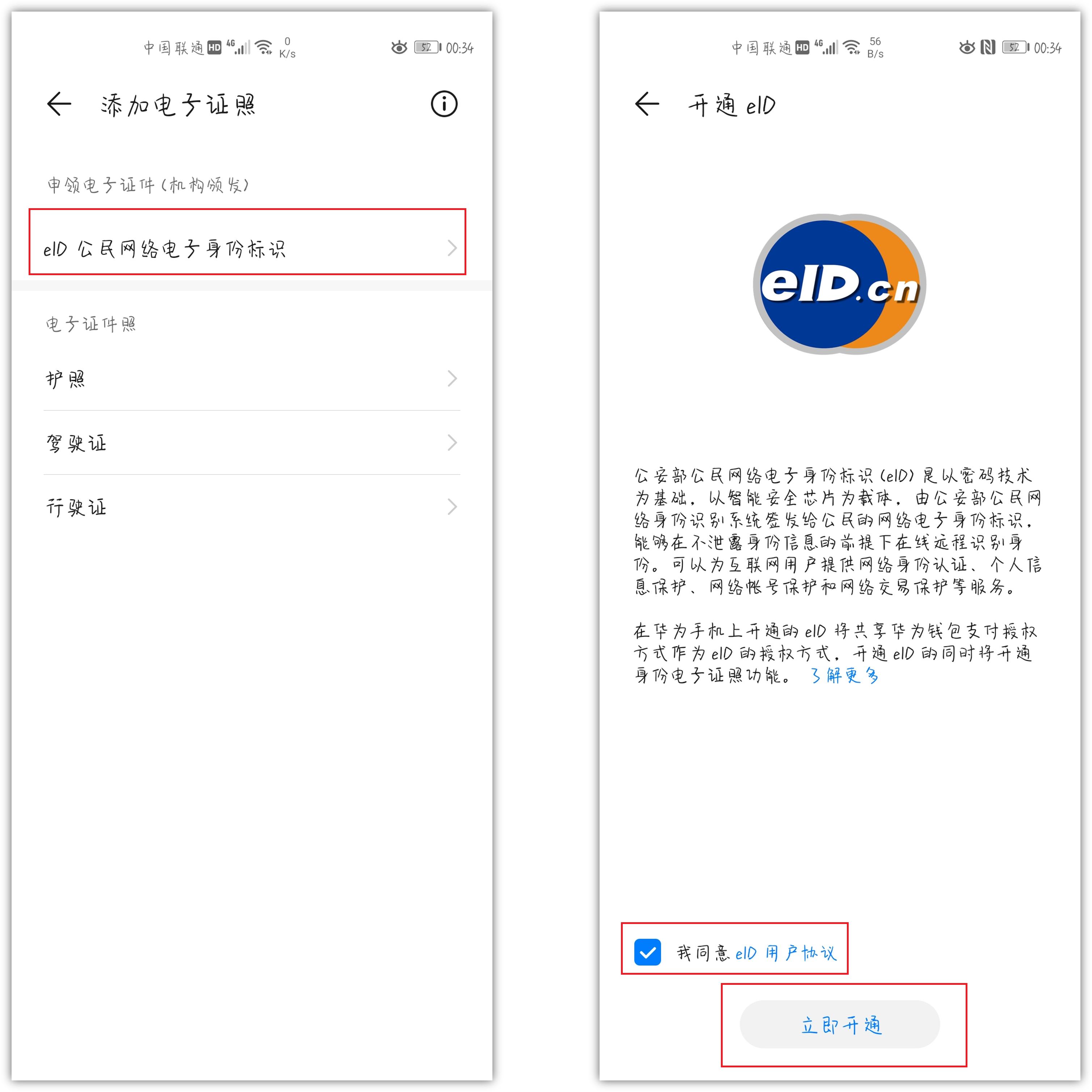Viewport: 1092px width, 1092px height.
Task: Tap battery indicator in right status bar
Action: (1015, 47)
